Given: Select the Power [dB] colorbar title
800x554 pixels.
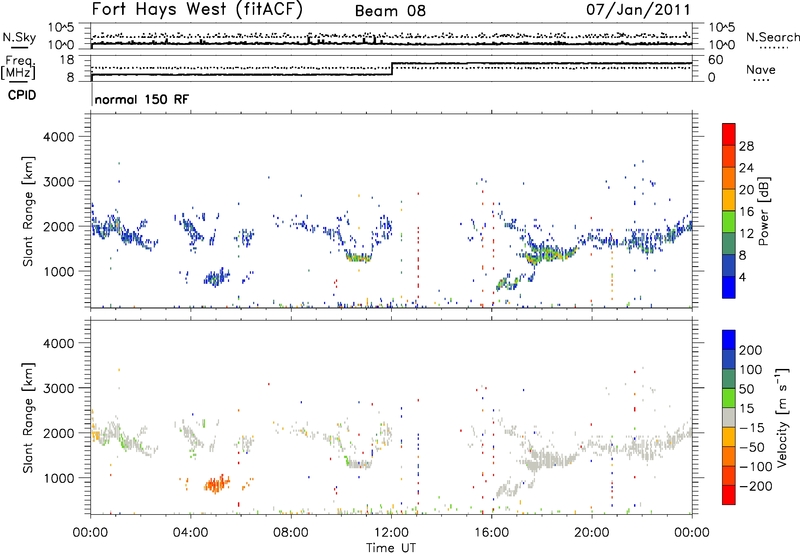Looking at the screenshot, I should 764,211.
